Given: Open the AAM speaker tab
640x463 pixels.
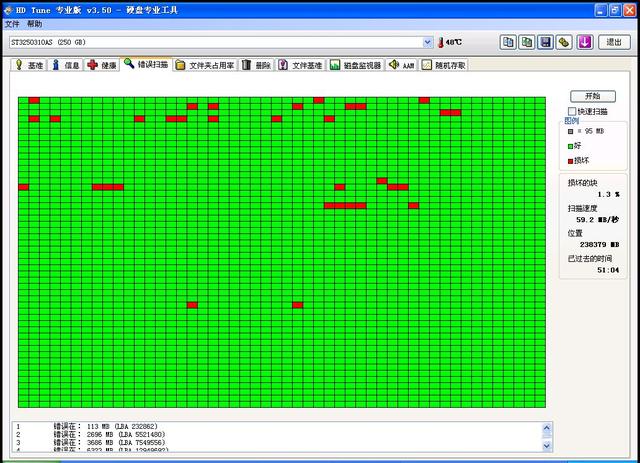Looking at the screenshot, I should (x=401, y=65).
